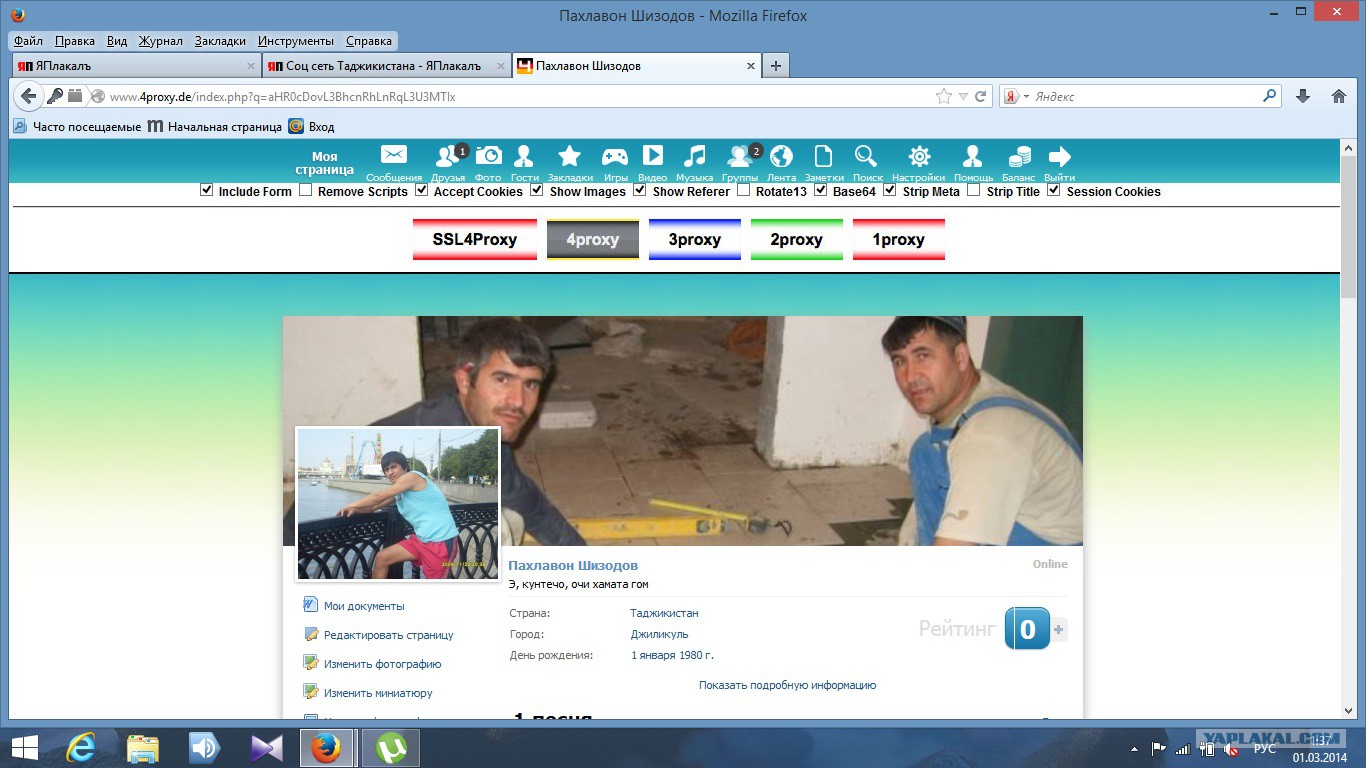Open the Фото camera icon
Viewport: 1366px width, 768px height.
(488, 156)
